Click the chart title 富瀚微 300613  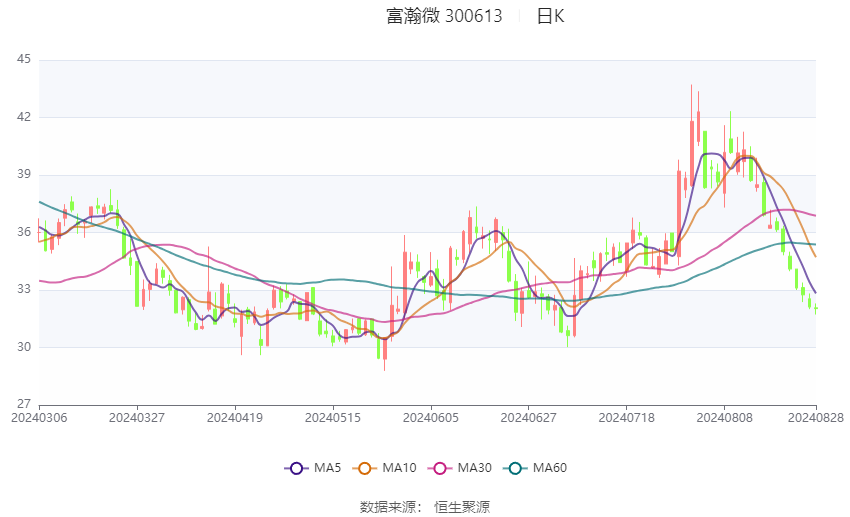coord(444,16)
